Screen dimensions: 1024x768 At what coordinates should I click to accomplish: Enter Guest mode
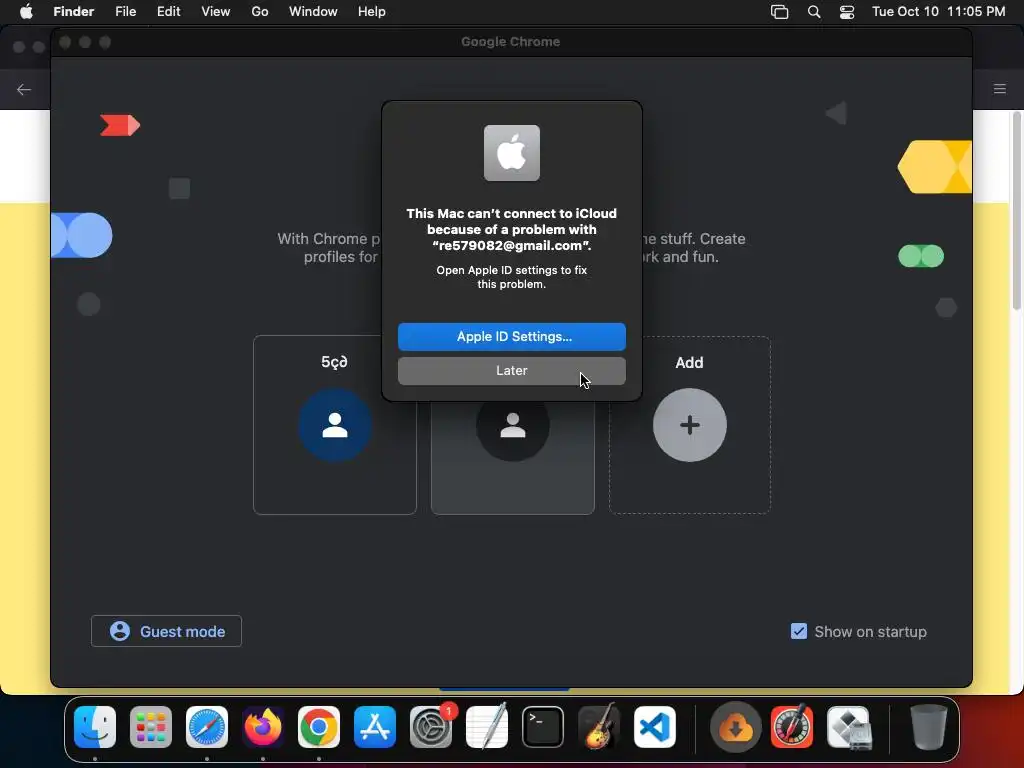pos(167,632)
